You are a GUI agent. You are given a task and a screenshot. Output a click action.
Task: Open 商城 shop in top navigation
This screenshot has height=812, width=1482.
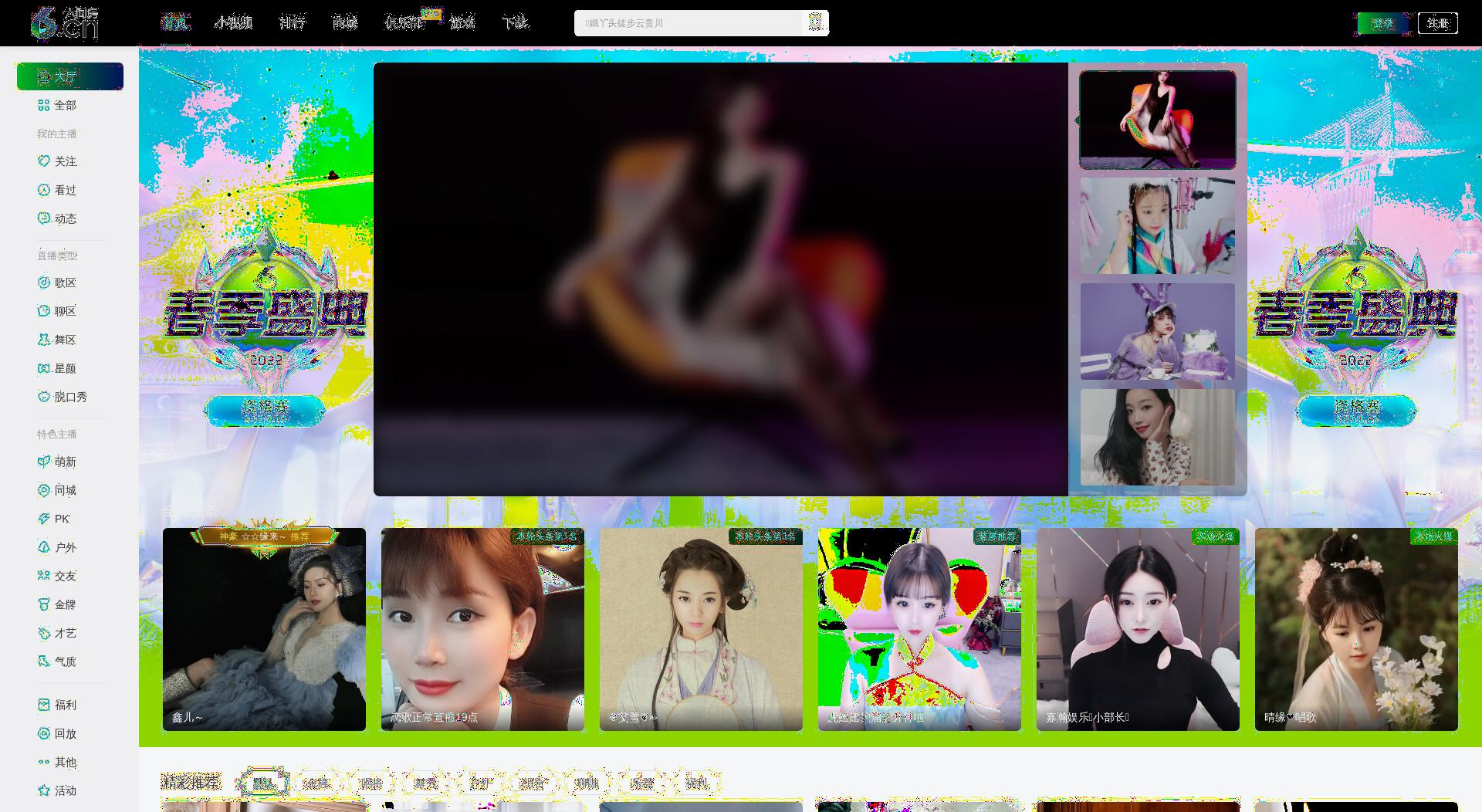coord(345,22)
